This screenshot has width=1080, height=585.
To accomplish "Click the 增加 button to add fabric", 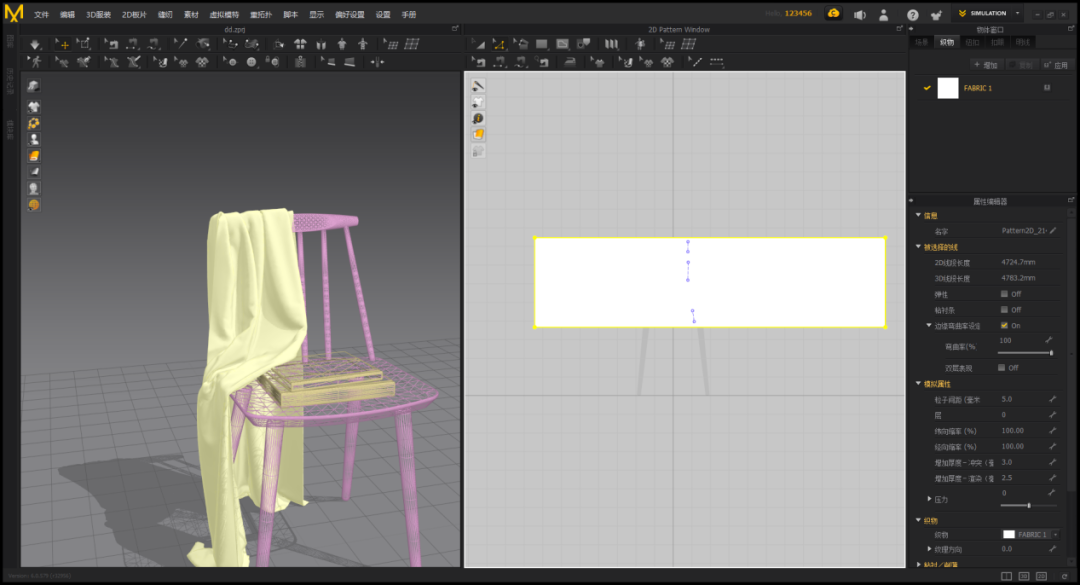I will [985, 65].
